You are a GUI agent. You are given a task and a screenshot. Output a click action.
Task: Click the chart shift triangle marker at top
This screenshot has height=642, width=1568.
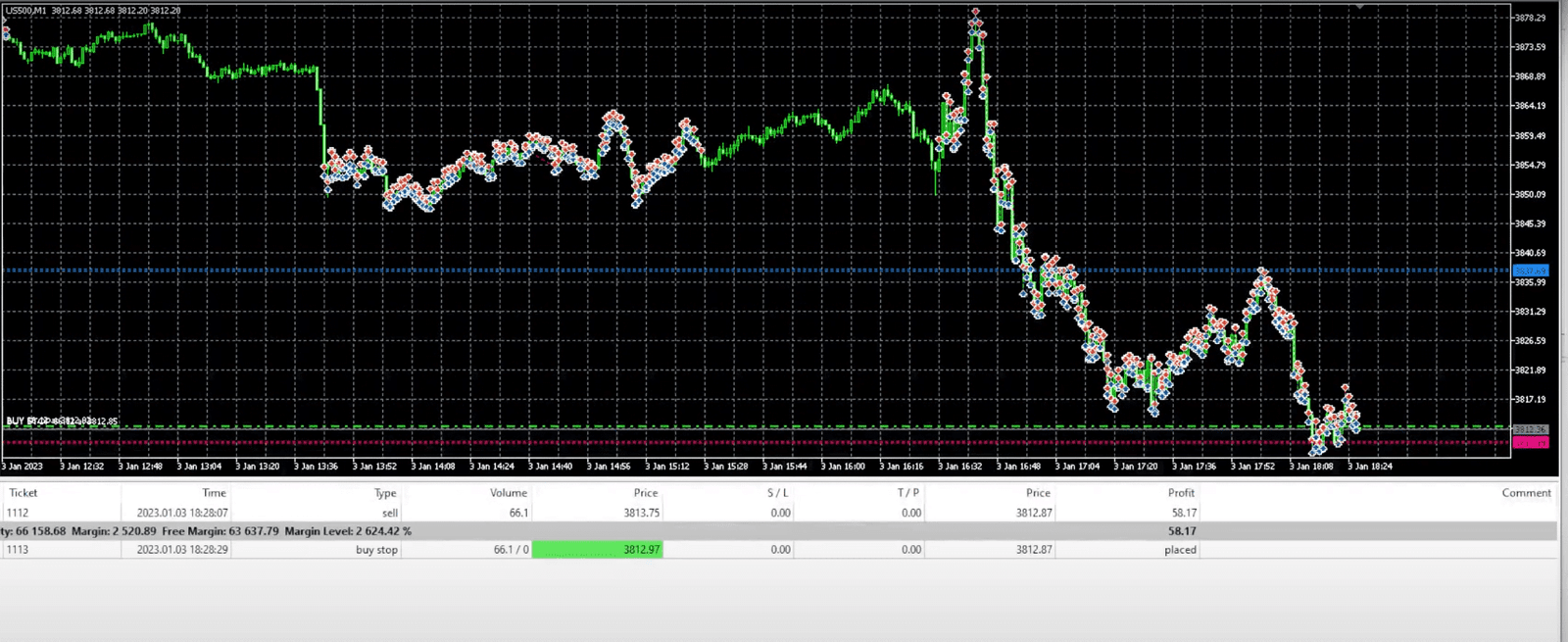(x=1359, y=7)
